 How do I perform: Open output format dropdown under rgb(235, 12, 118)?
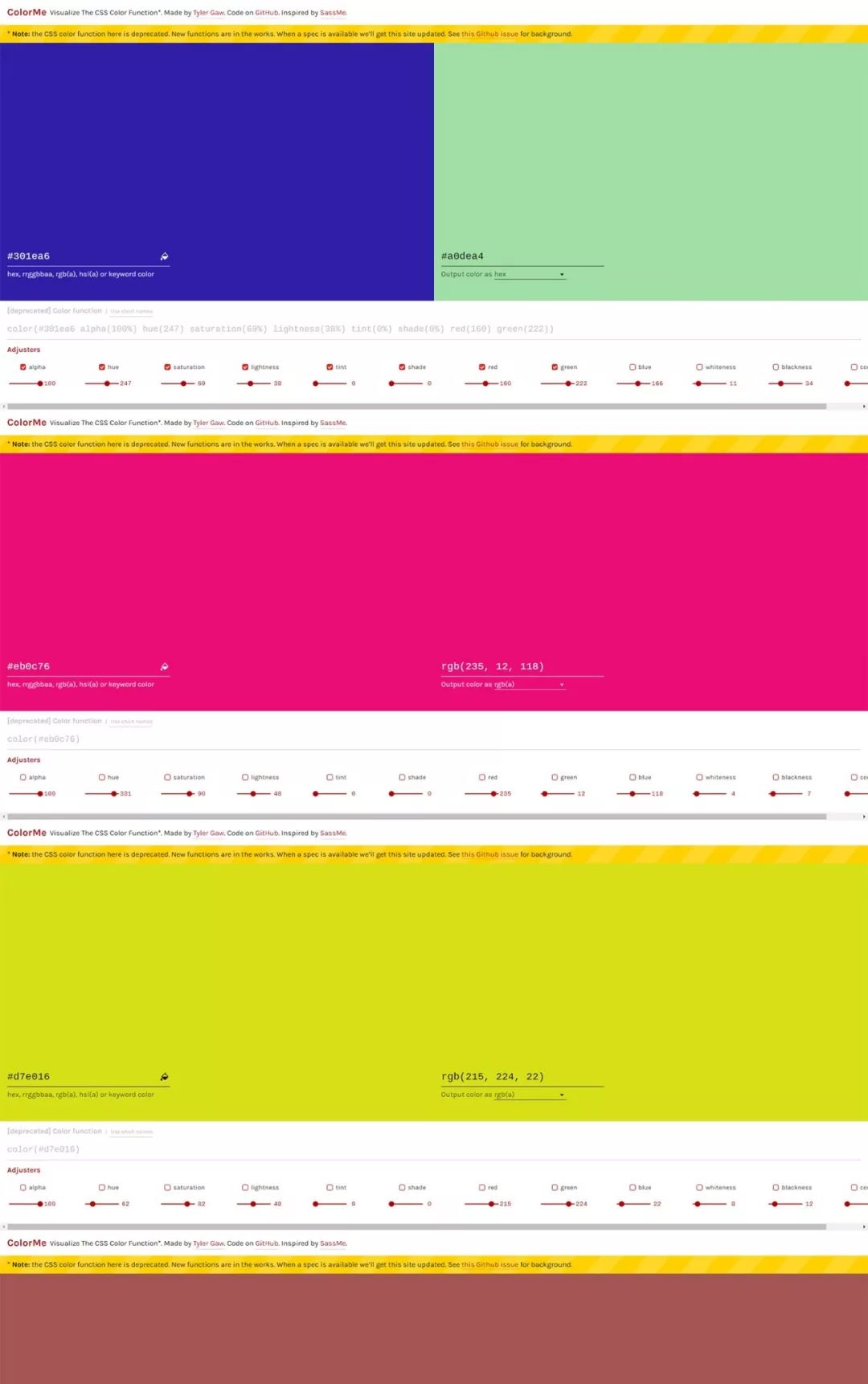tap(529, 685)
